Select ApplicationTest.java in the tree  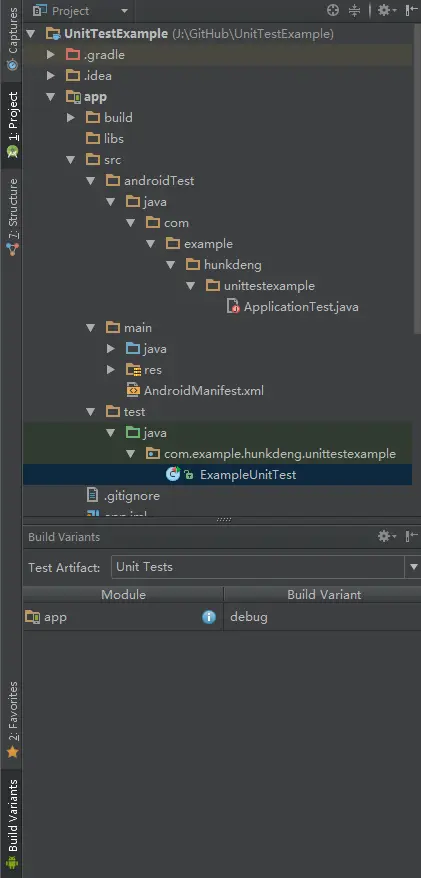(301, 307)
